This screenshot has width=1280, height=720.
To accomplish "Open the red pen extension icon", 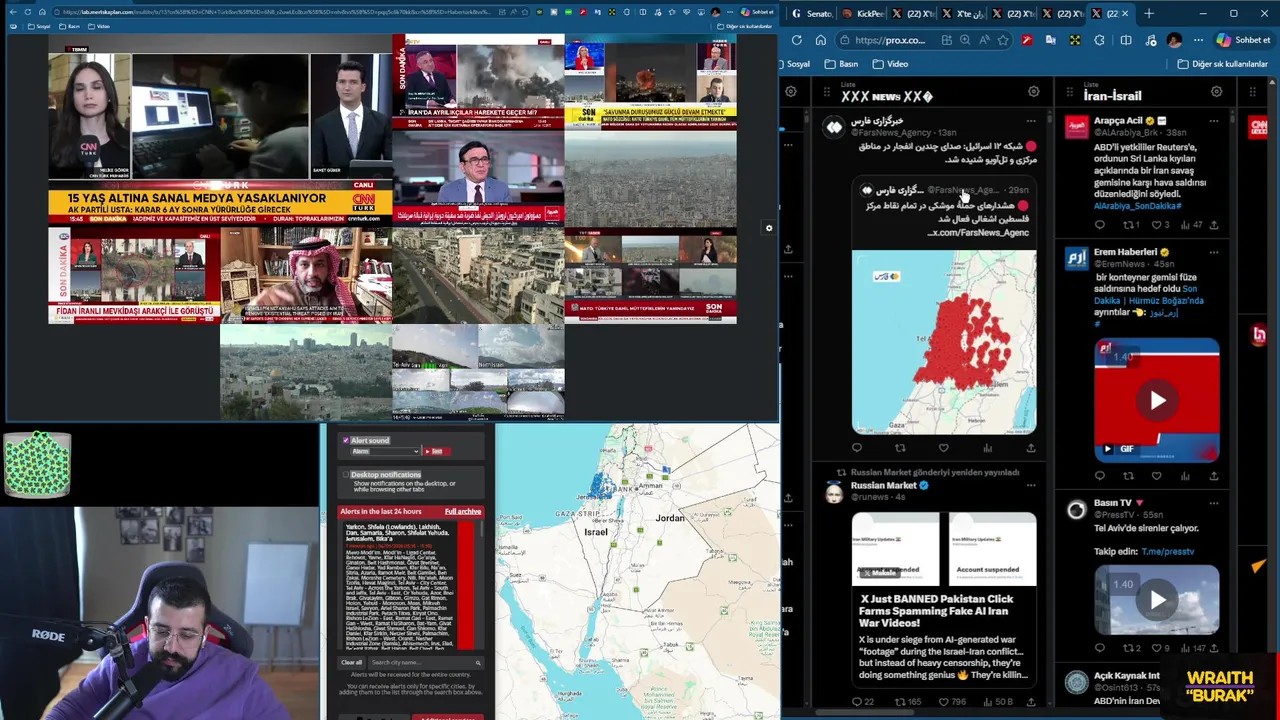I will (1026, 40).
